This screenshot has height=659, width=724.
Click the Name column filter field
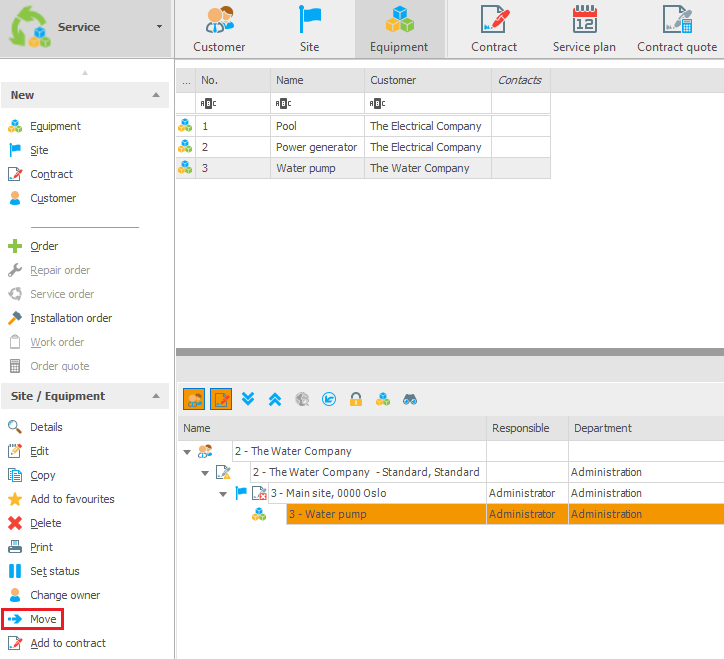(x=316, y=103)
